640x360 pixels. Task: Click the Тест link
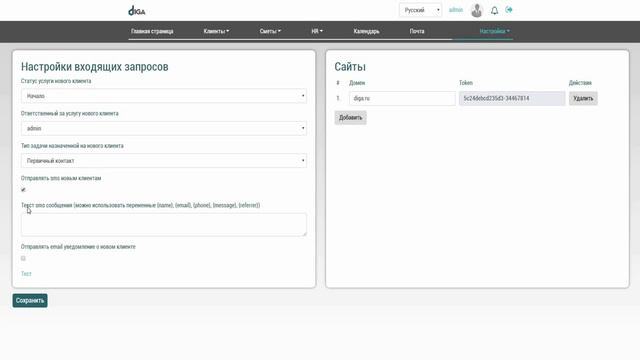[26, 273]
